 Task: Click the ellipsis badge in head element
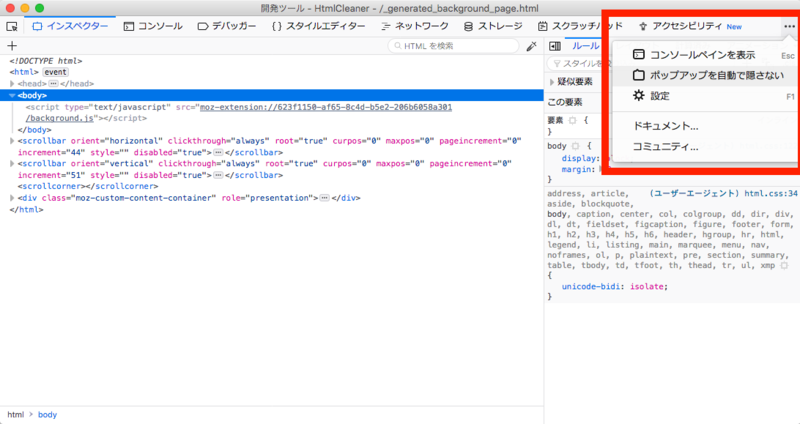point(53,84)
